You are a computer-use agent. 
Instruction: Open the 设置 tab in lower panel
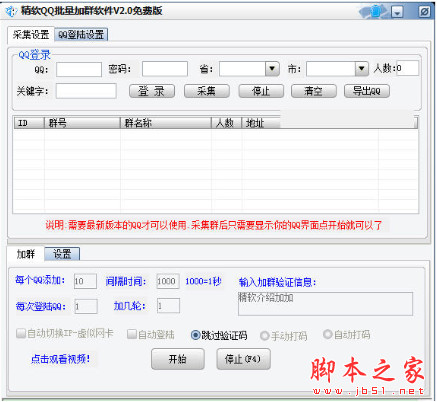[x=62, y=254]
